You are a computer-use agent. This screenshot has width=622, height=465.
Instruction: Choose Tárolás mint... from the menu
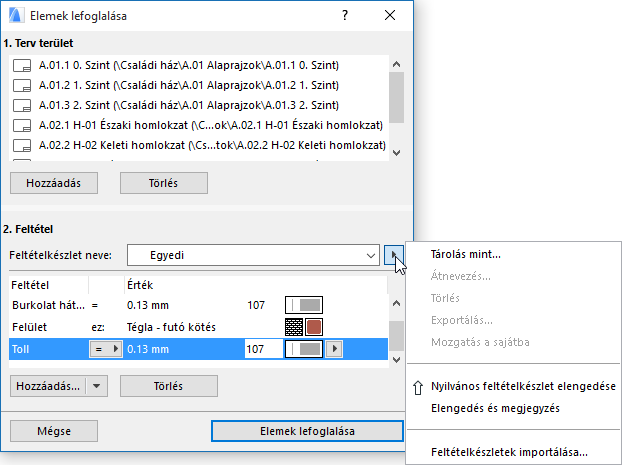coord(466,254)
